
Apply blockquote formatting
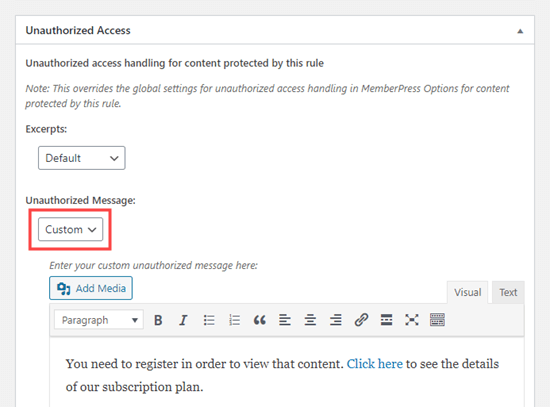[260, 320]
